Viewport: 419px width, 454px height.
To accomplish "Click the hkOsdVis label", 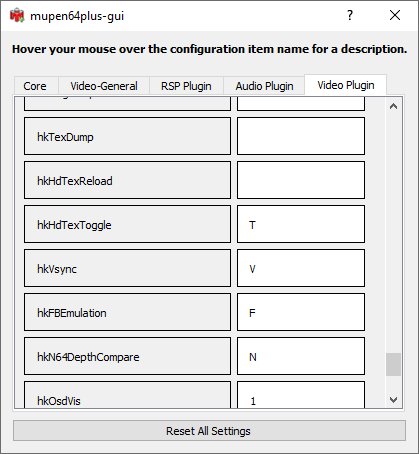I will (127, 395).
